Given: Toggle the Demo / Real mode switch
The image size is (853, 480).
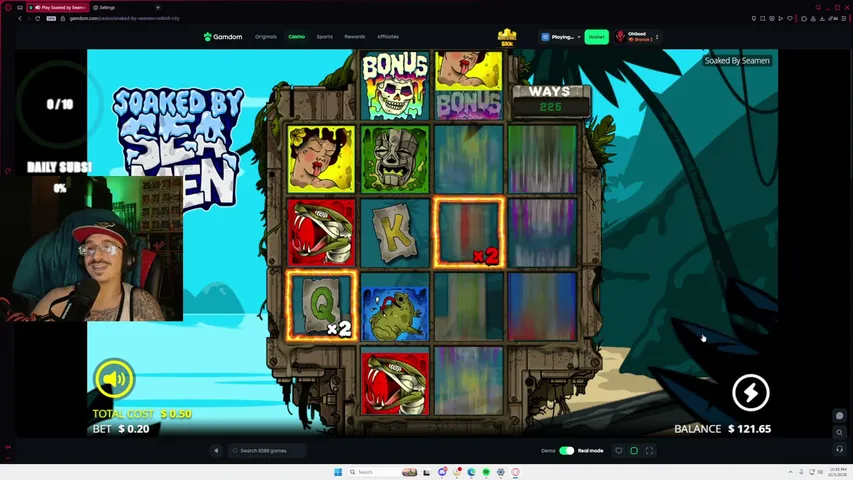Looking at the screenshot, I should click(566, 451).
